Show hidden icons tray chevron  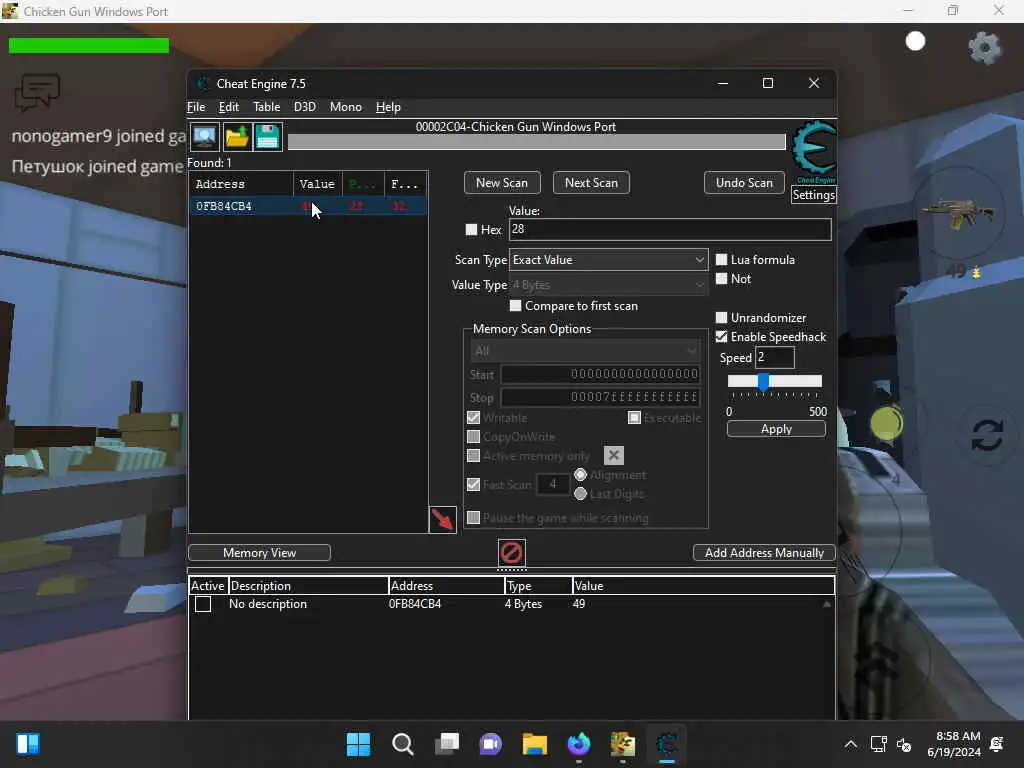[x=850, y=744]
